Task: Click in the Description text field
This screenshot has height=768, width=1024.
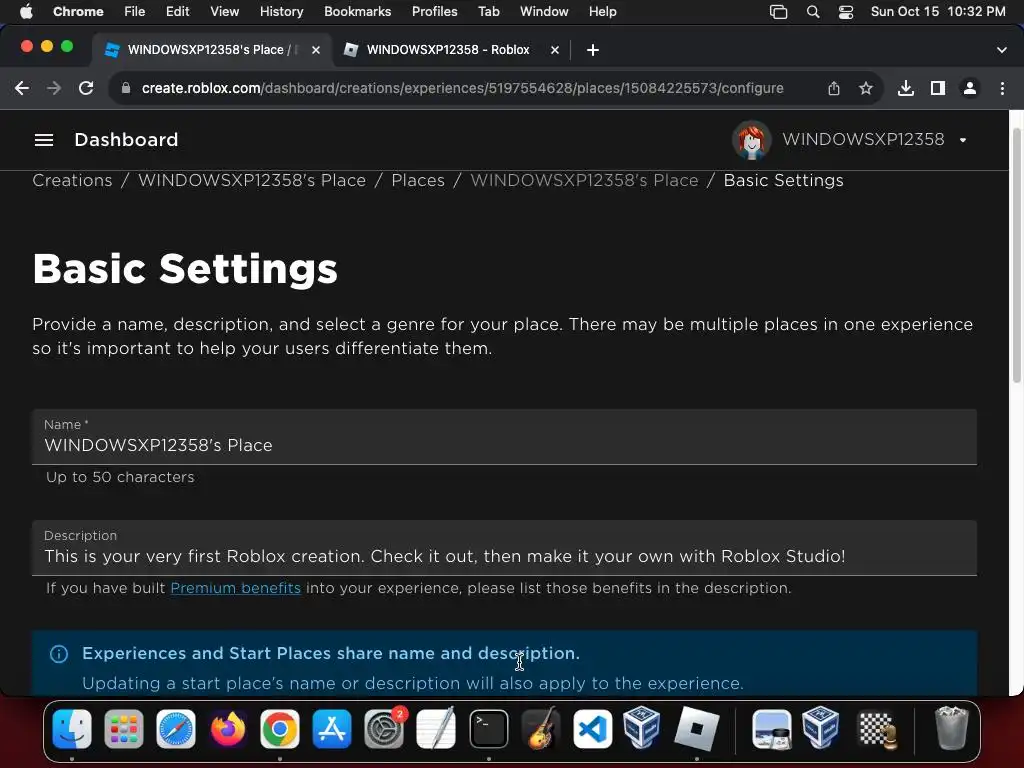Action: pos(504,548)
